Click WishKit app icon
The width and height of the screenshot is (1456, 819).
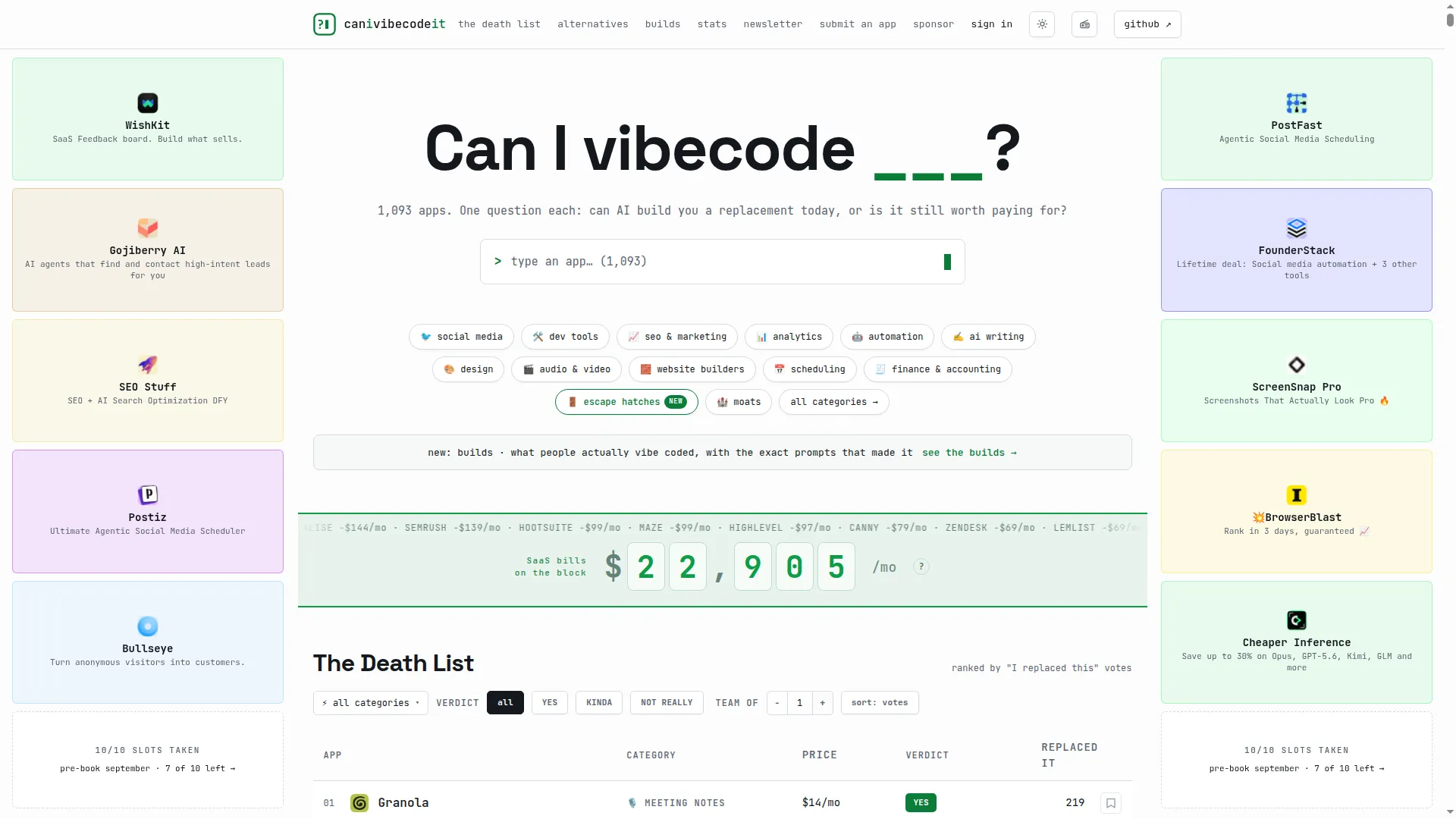148,102
